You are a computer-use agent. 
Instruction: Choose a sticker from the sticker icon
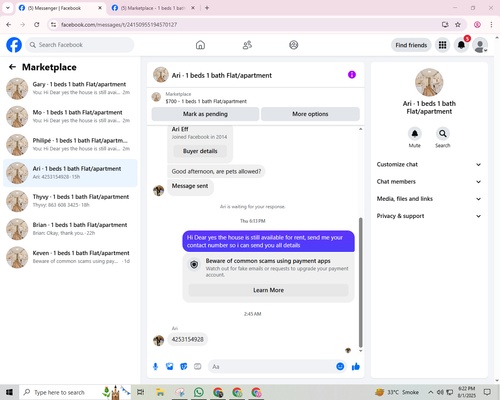(184, 367)
